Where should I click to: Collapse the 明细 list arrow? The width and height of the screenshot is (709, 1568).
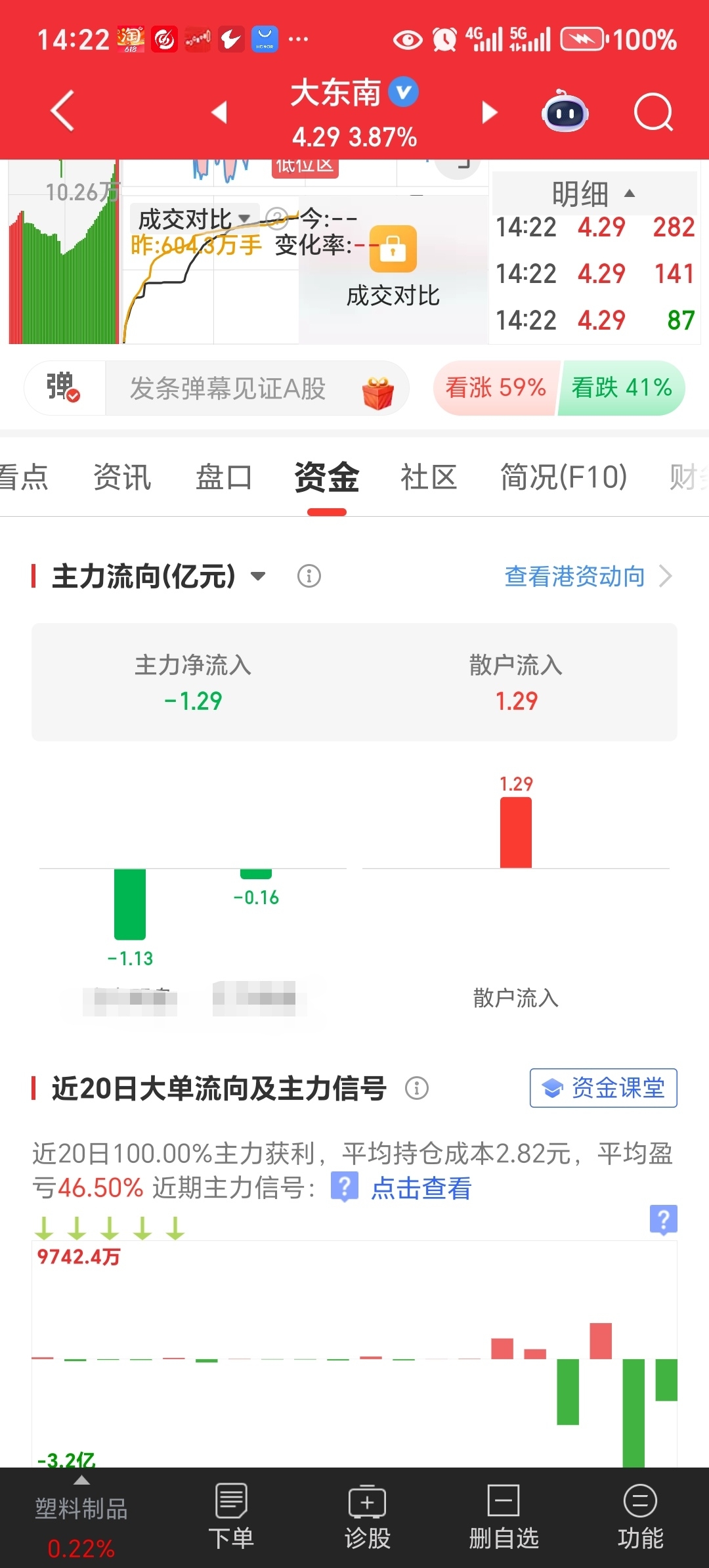click(630, 193)
